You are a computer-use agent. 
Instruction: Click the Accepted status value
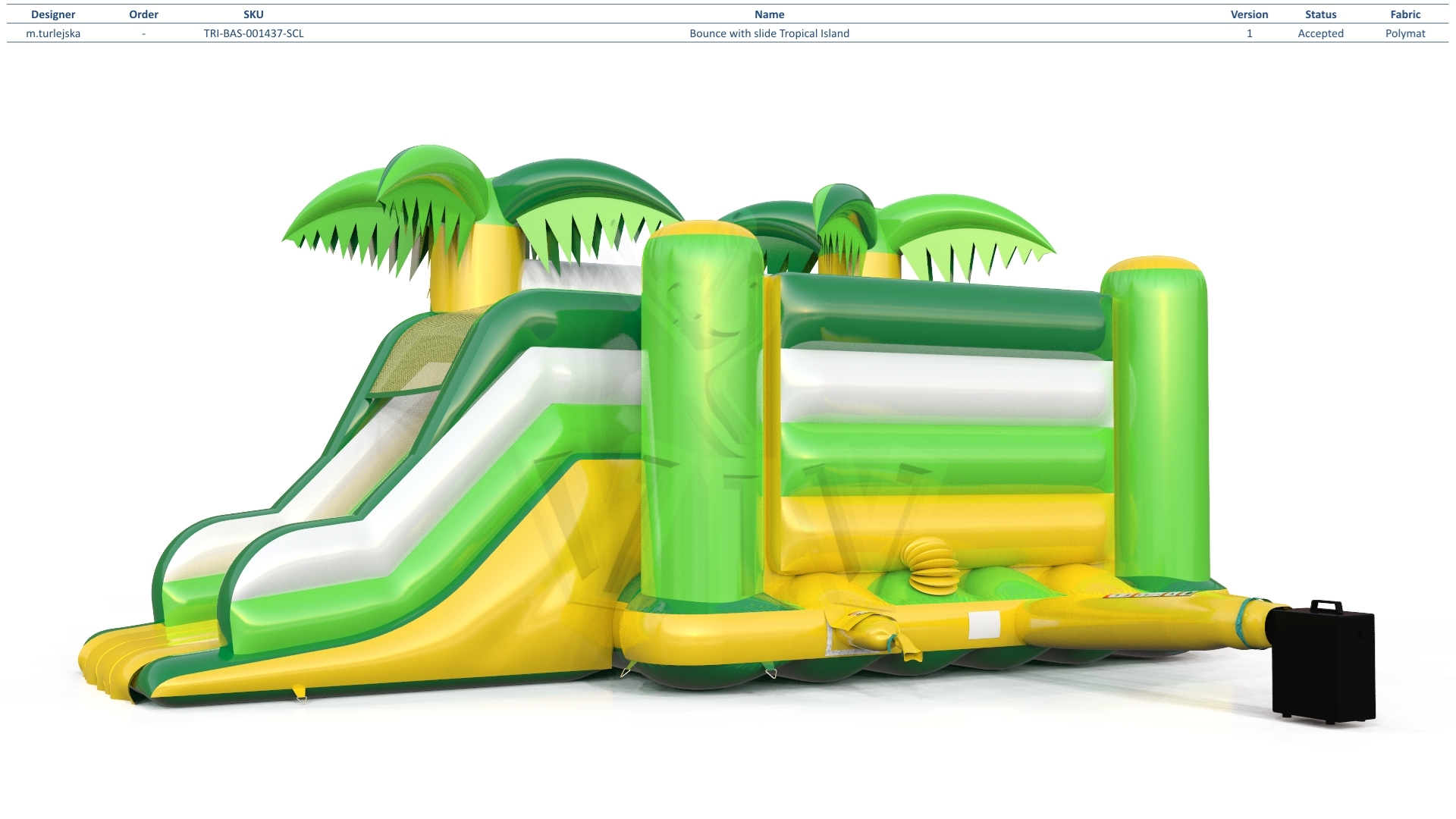tap(1320, 33)
